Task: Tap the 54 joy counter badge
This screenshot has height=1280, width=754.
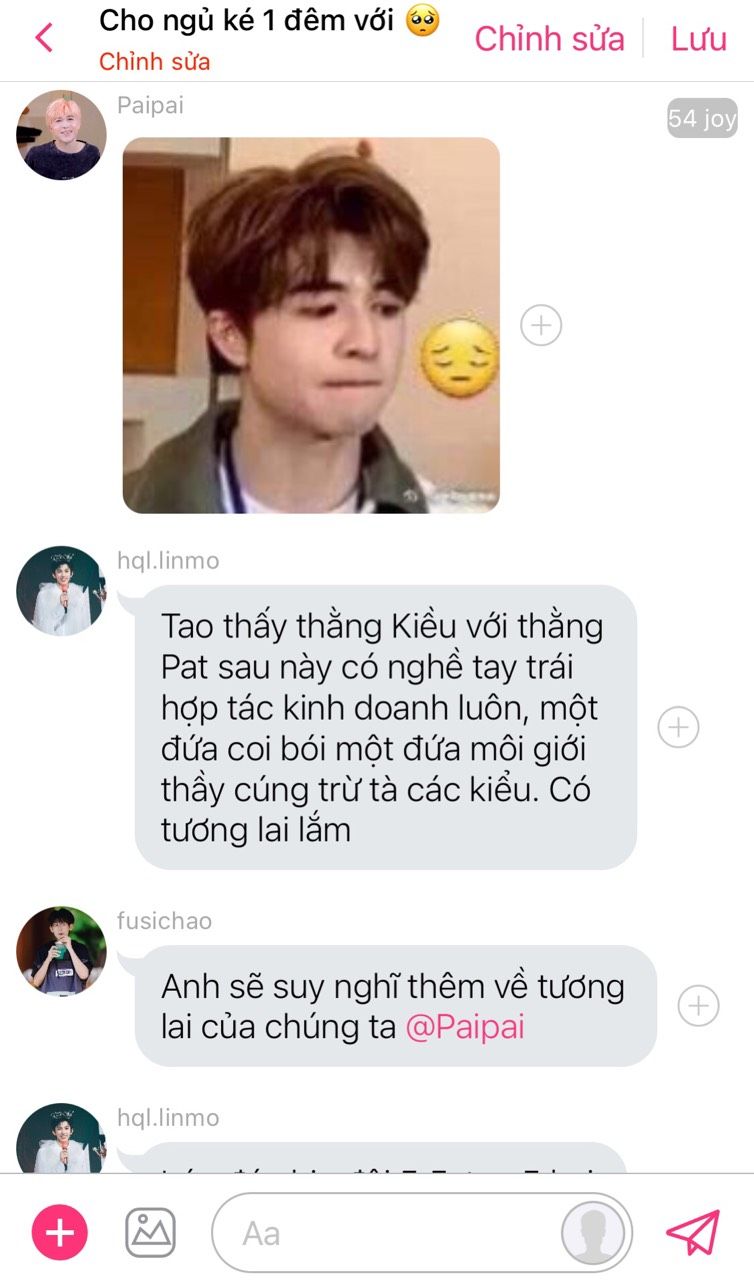Action: pyautogui.click(x=702, y=119)
